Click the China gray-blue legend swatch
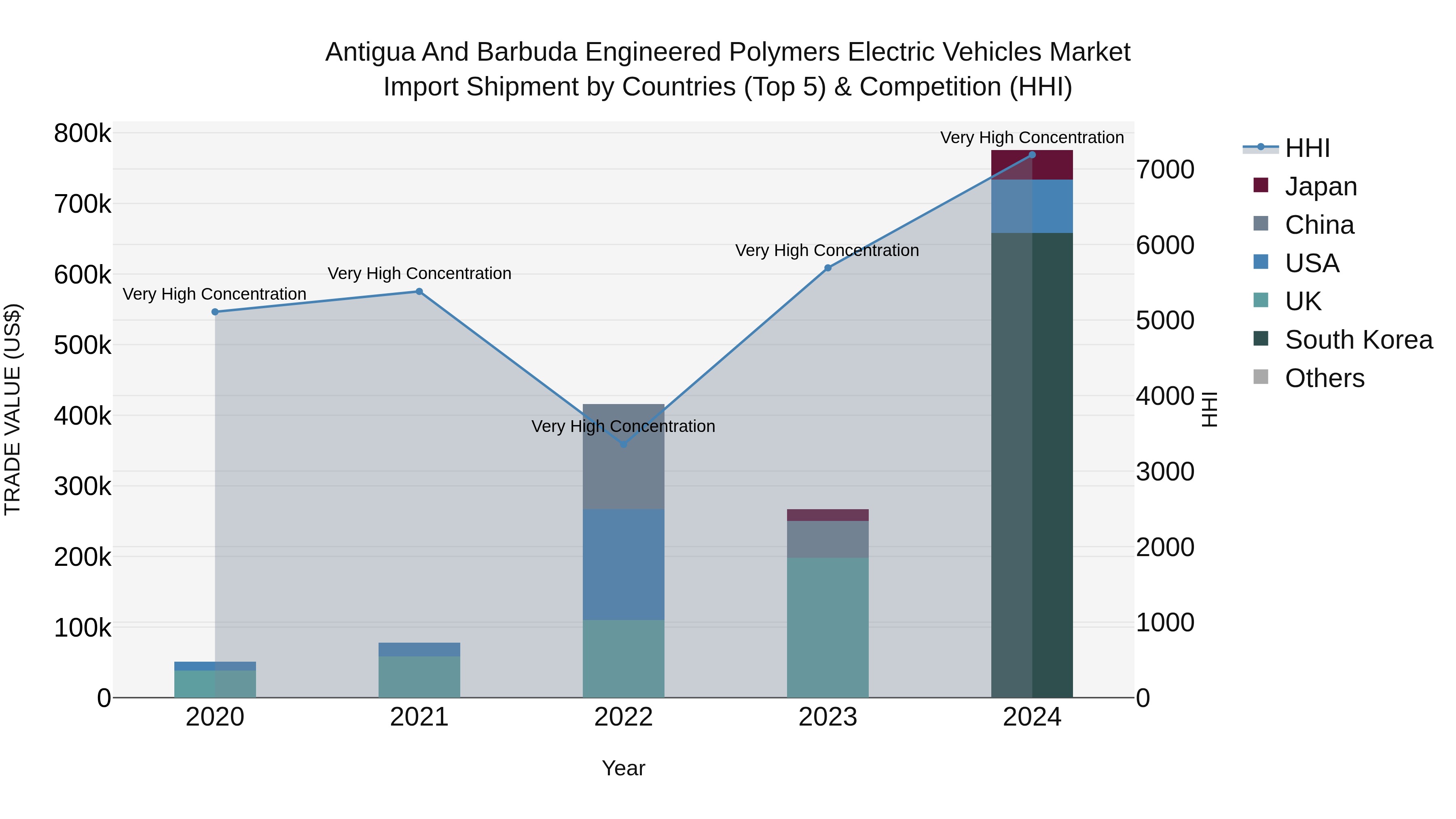 (x=1260, y=224)
